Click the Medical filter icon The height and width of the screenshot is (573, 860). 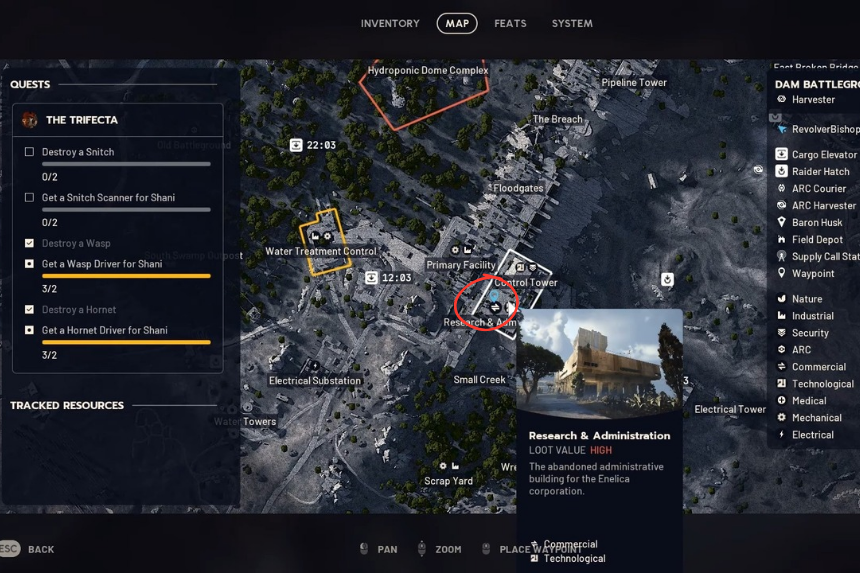[x=782, y=400]
